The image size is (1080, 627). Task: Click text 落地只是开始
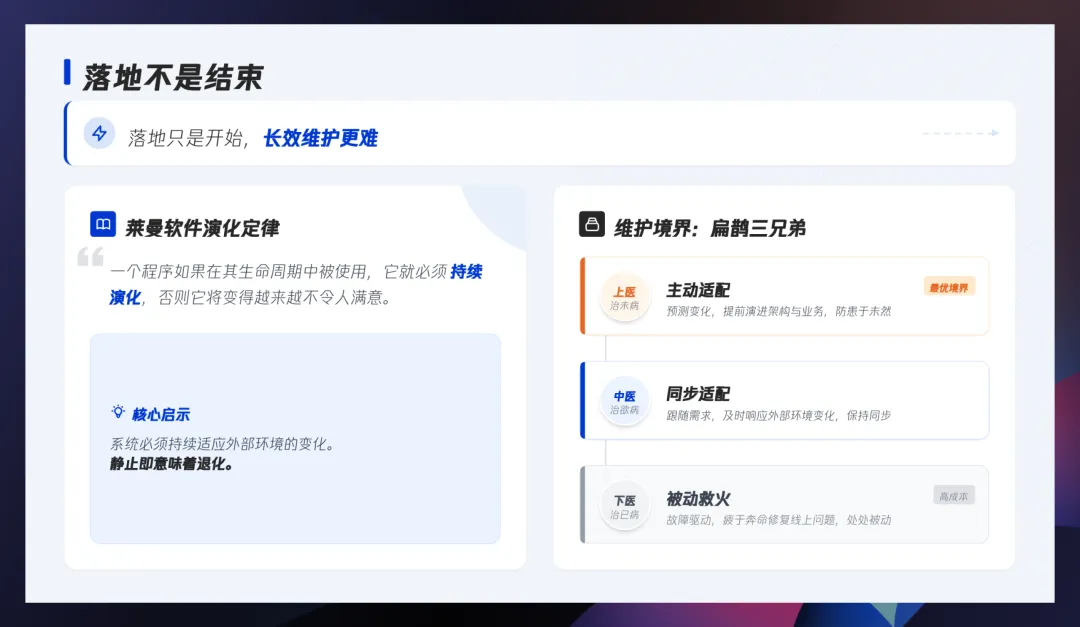(x=186, y=138)
